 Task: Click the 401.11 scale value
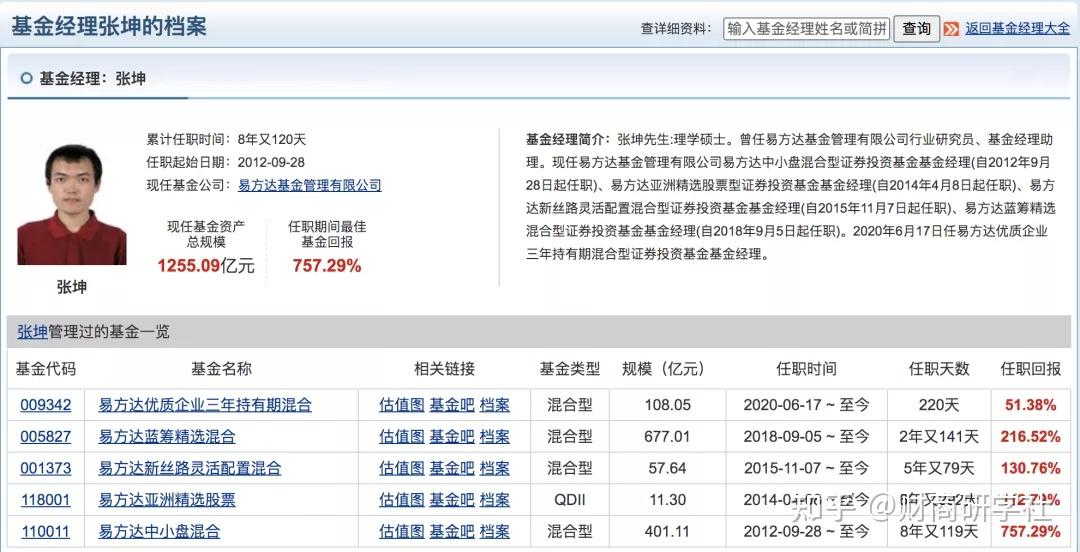[667, 531]
